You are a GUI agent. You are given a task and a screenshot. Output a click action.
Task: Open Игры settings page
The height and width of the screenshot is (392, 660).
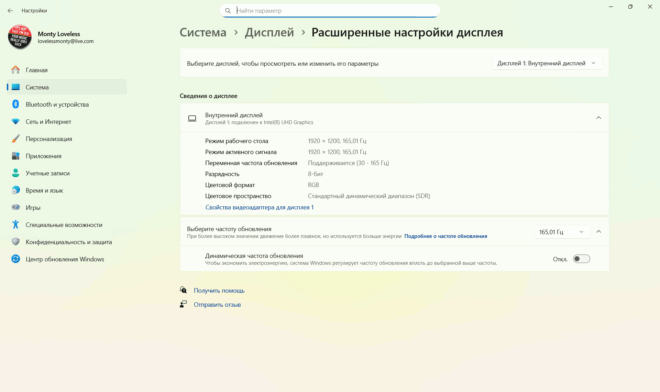67,208
